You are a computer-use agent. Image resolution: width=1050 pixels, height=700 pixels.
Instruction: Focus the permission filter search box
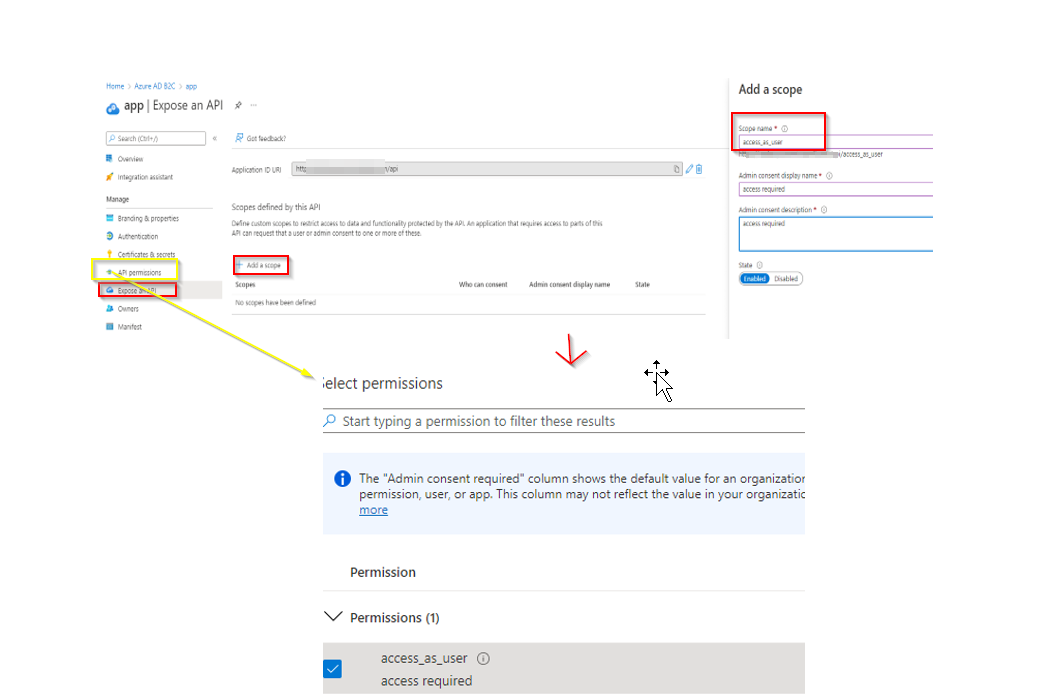tap(564, 421)
